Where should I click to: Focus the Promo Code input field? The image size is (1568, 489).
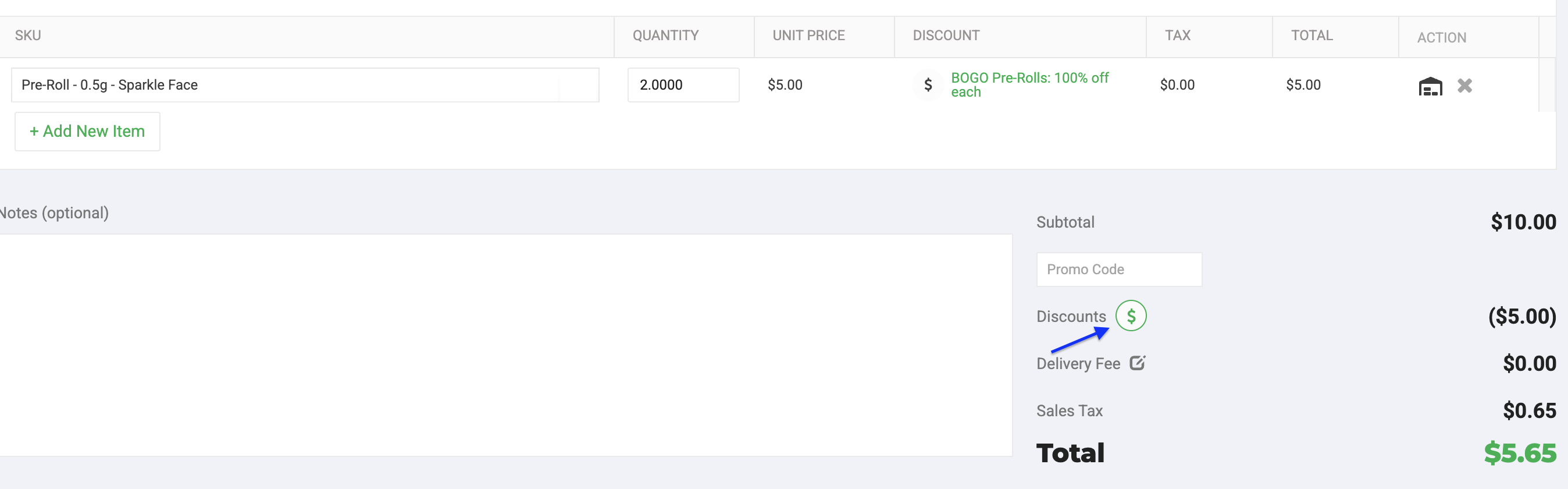pyautogui.click(x=1119, y=269)
